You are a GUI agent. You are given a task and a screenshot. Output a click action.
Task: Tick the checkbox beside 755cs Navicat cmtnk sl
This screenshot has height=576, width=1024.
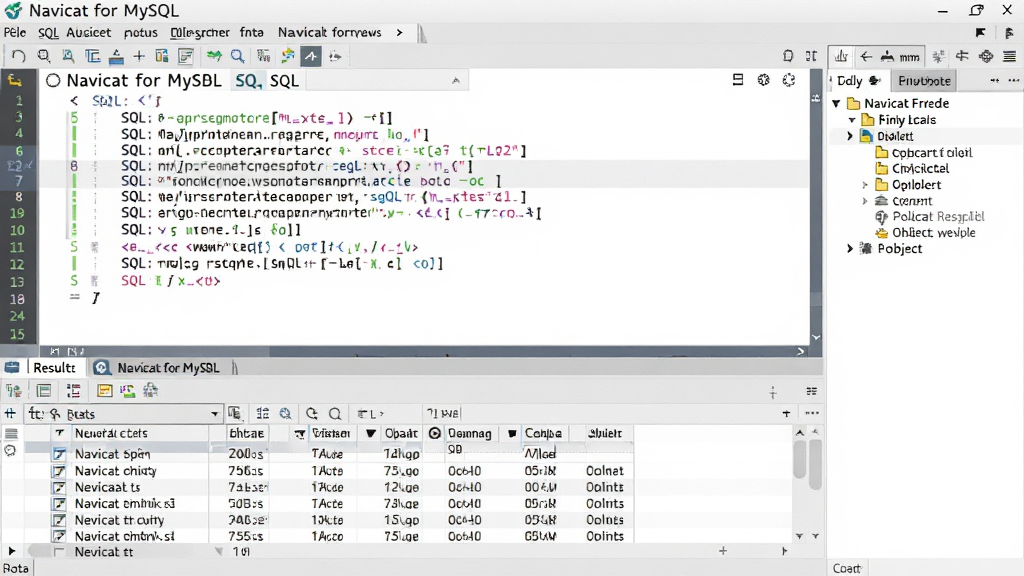coord(59,536)
